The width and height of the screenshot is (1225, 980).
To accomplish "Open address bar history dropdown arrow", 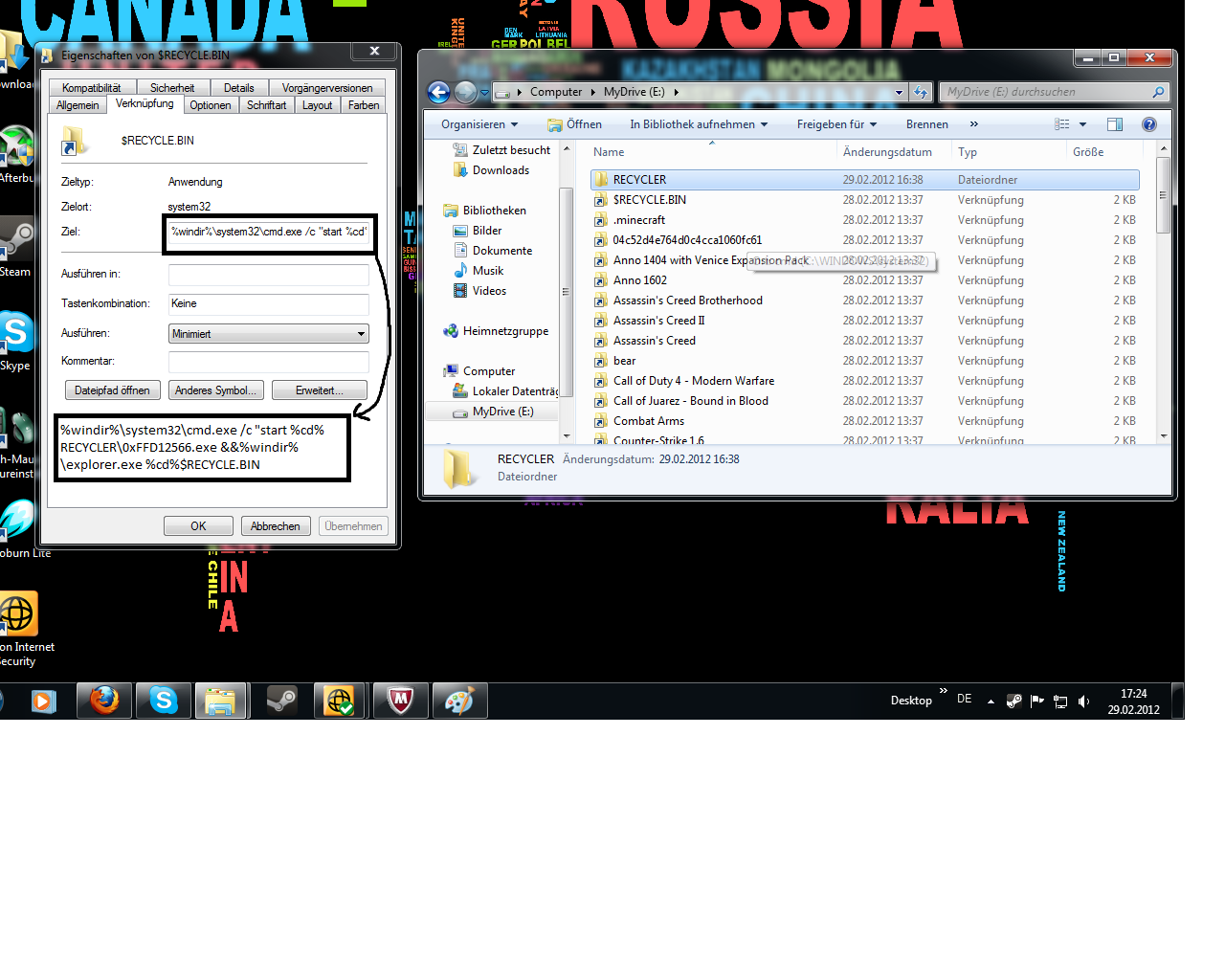I will [x=899, y=93].
